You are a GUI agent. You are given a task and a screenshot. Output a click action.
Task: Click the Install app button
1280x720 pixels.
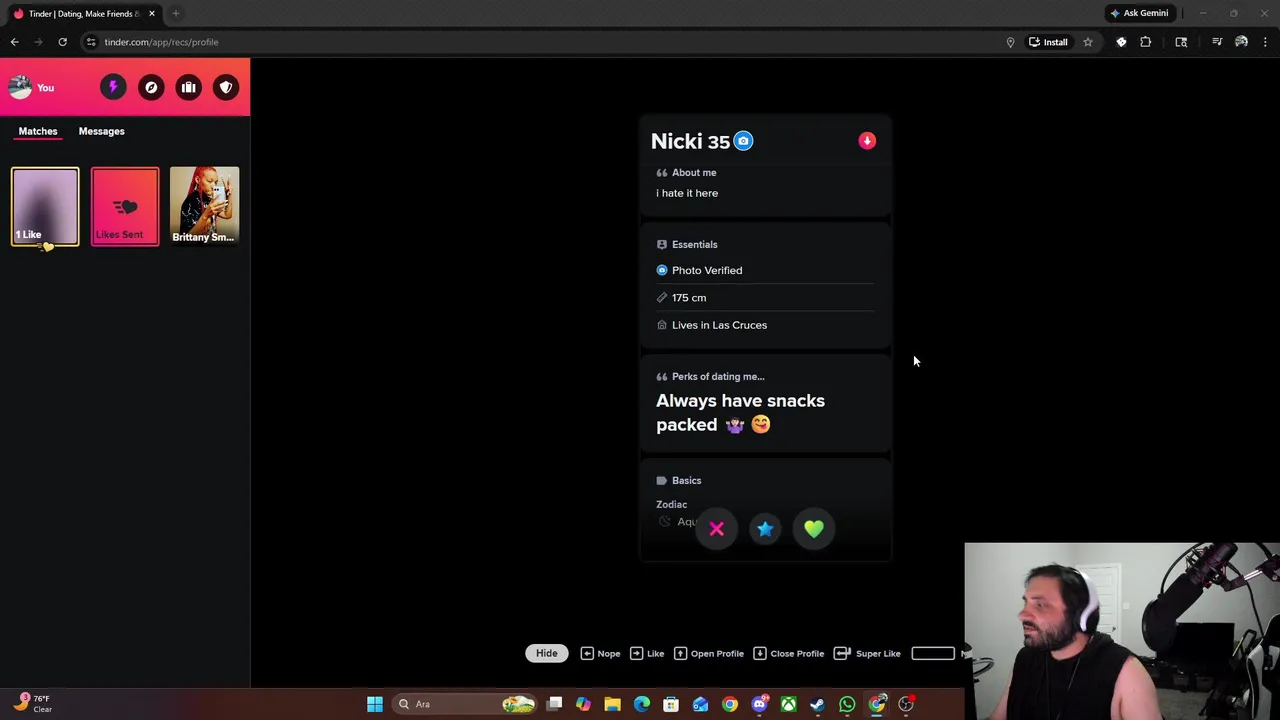click(x=1048, y=42)
